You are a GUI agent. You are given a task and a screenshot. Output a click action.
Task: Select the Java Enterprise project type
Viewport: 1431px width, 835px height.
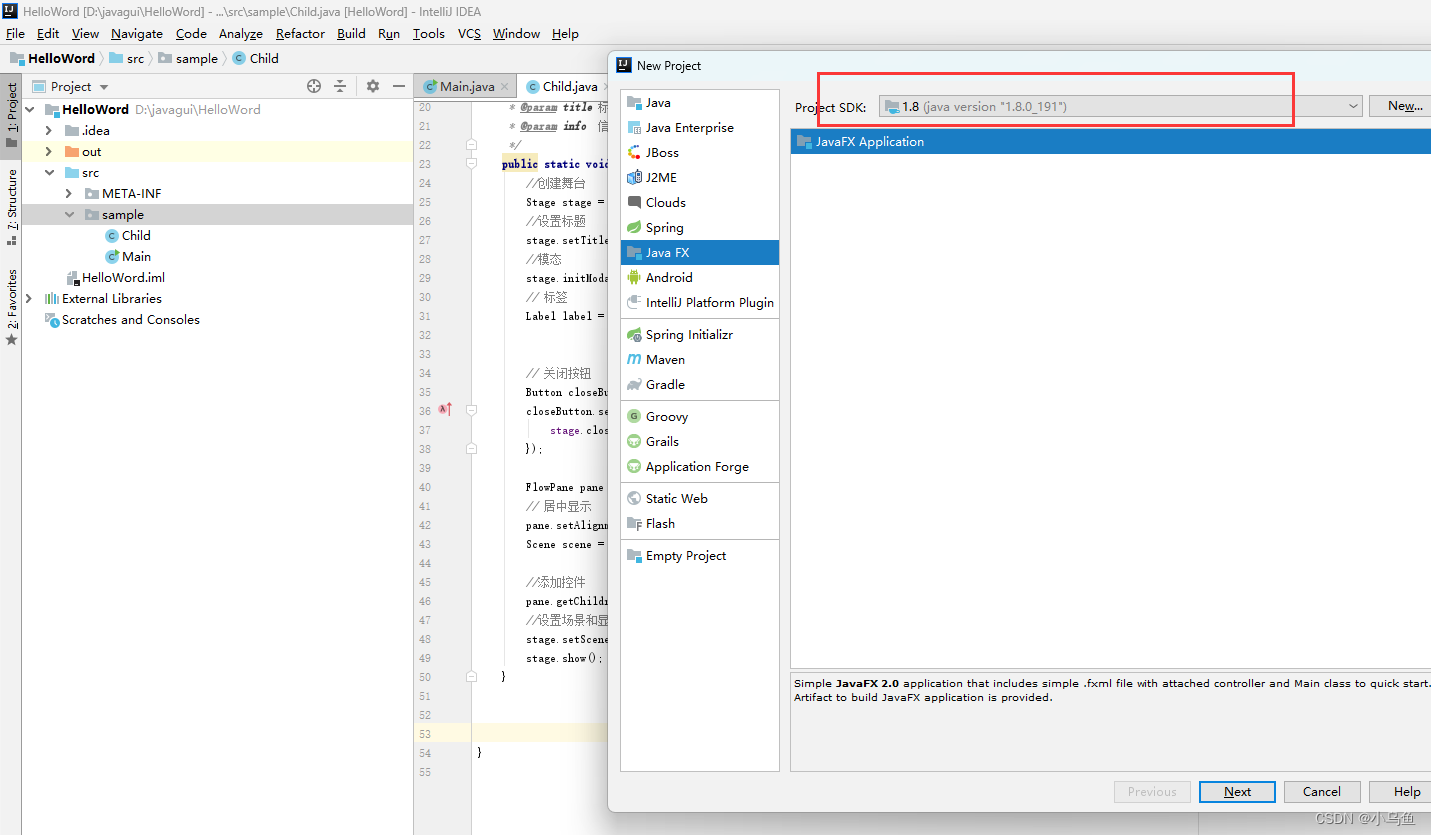(x=699, y=127)
